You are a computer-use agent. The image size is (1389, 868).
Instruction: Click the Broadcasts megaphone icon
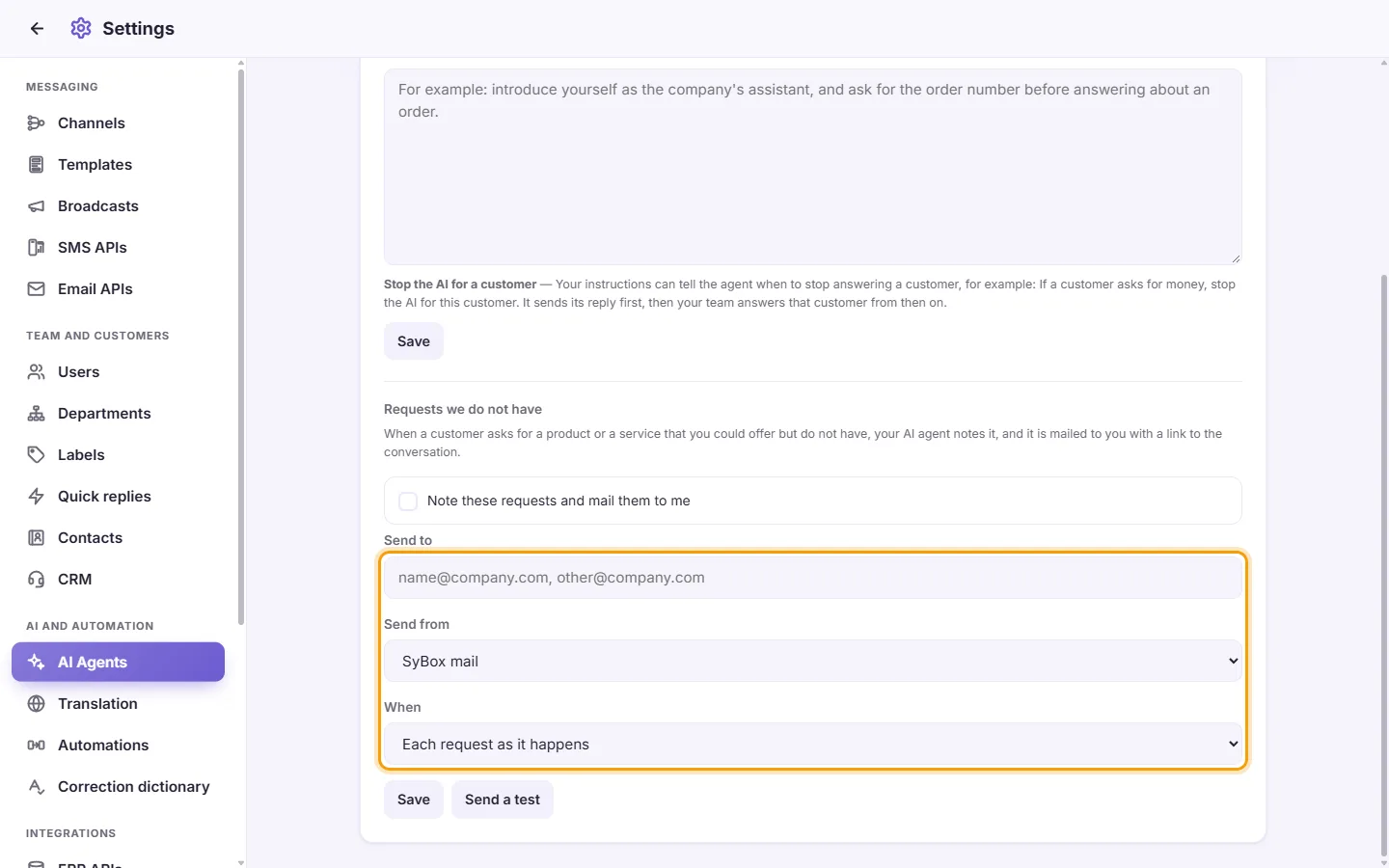click(x=37, y=206)
